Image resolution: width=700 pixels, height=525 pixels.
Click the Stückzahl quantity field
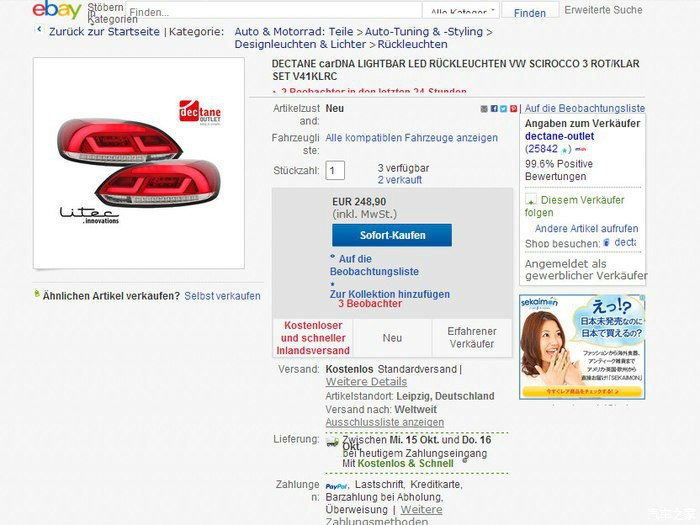tap(335, 171)
